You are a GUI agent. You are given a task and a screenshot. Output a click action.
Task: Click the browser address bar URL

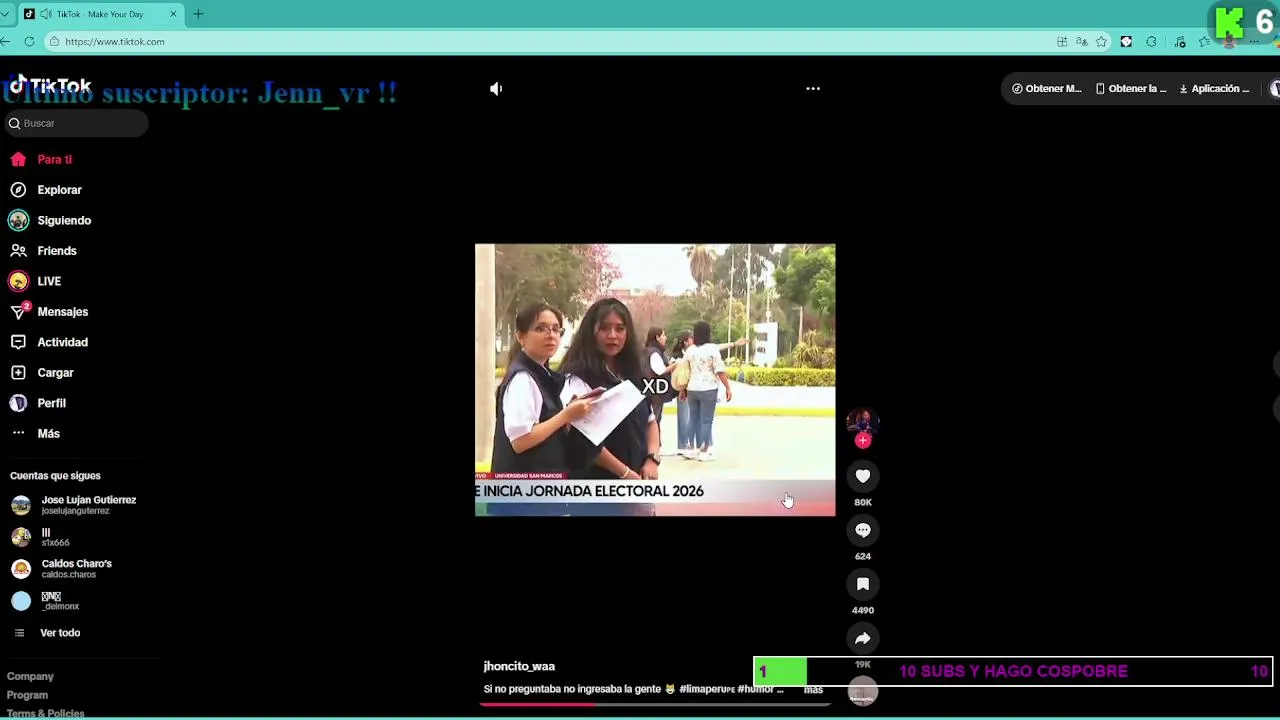coord(115,42)
